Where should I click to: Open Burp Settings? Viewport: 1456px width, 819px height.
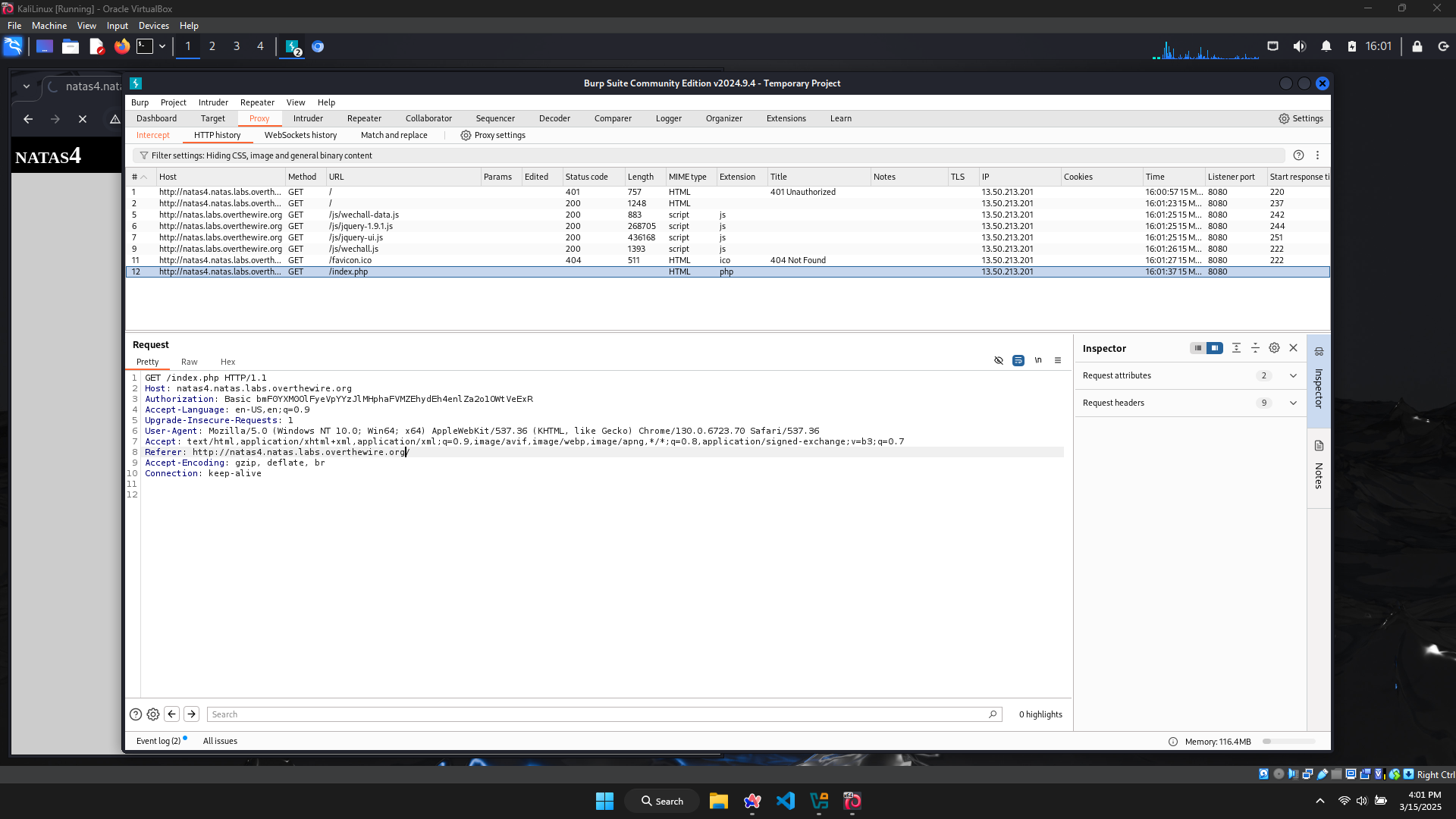pyautogui.click(x=1301, y=118)
